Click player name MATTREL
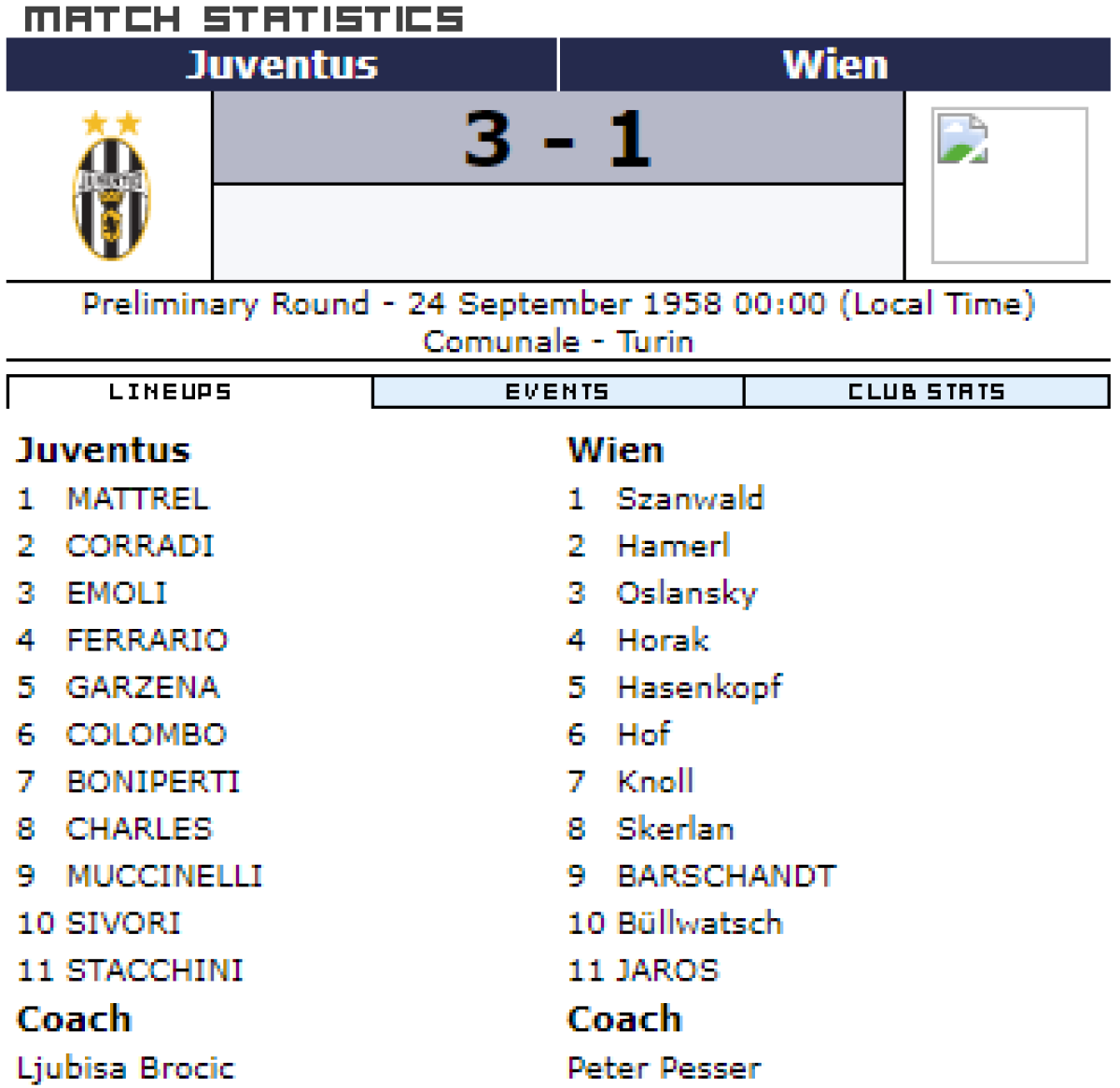The image size is (1120, 1088). pos(138,499)
